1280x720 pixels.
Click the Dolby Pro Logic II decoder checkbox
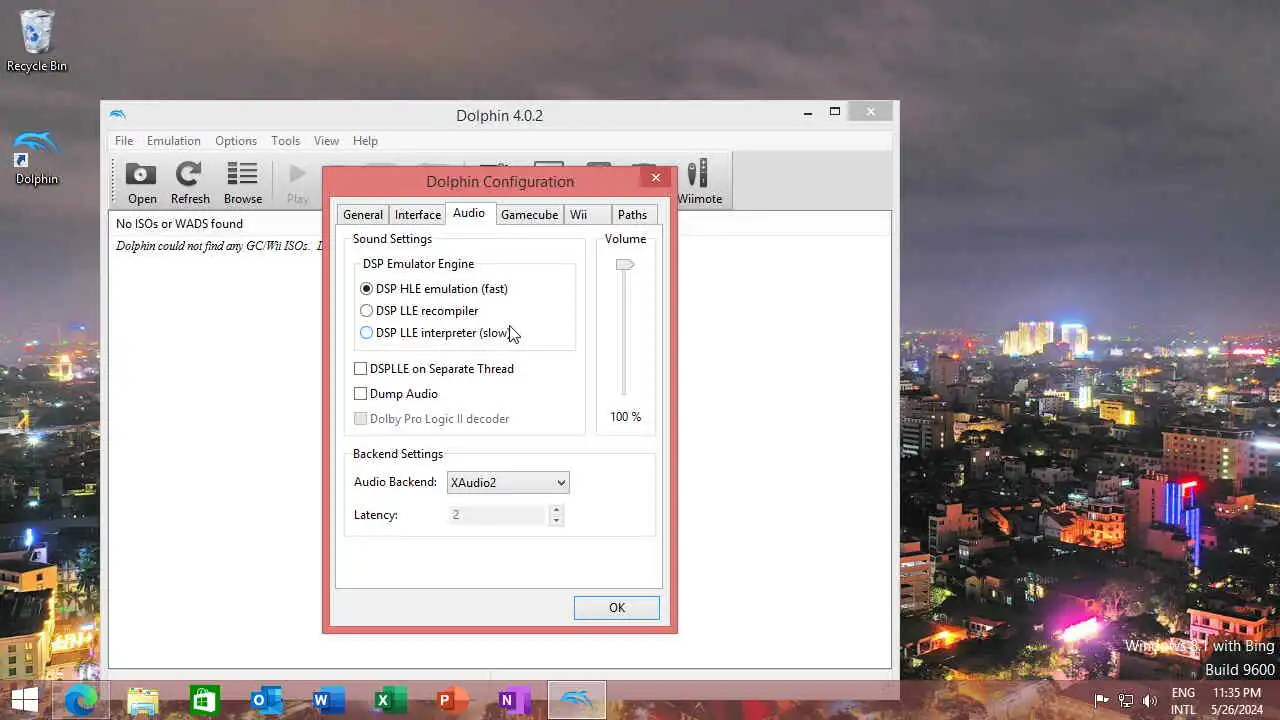pyautogui.click(x=432, y=419)
